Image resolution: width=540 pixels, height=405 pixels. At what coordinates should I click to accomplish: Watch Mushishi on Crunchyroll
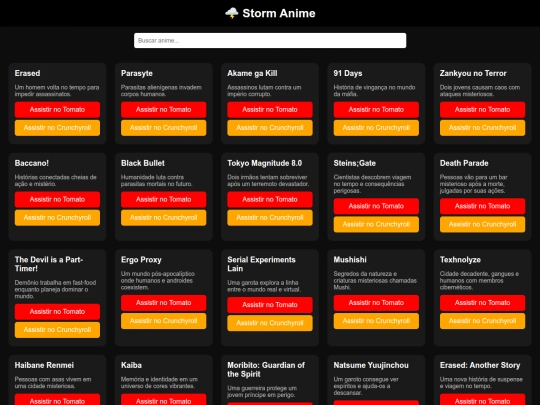coord(376,321)
